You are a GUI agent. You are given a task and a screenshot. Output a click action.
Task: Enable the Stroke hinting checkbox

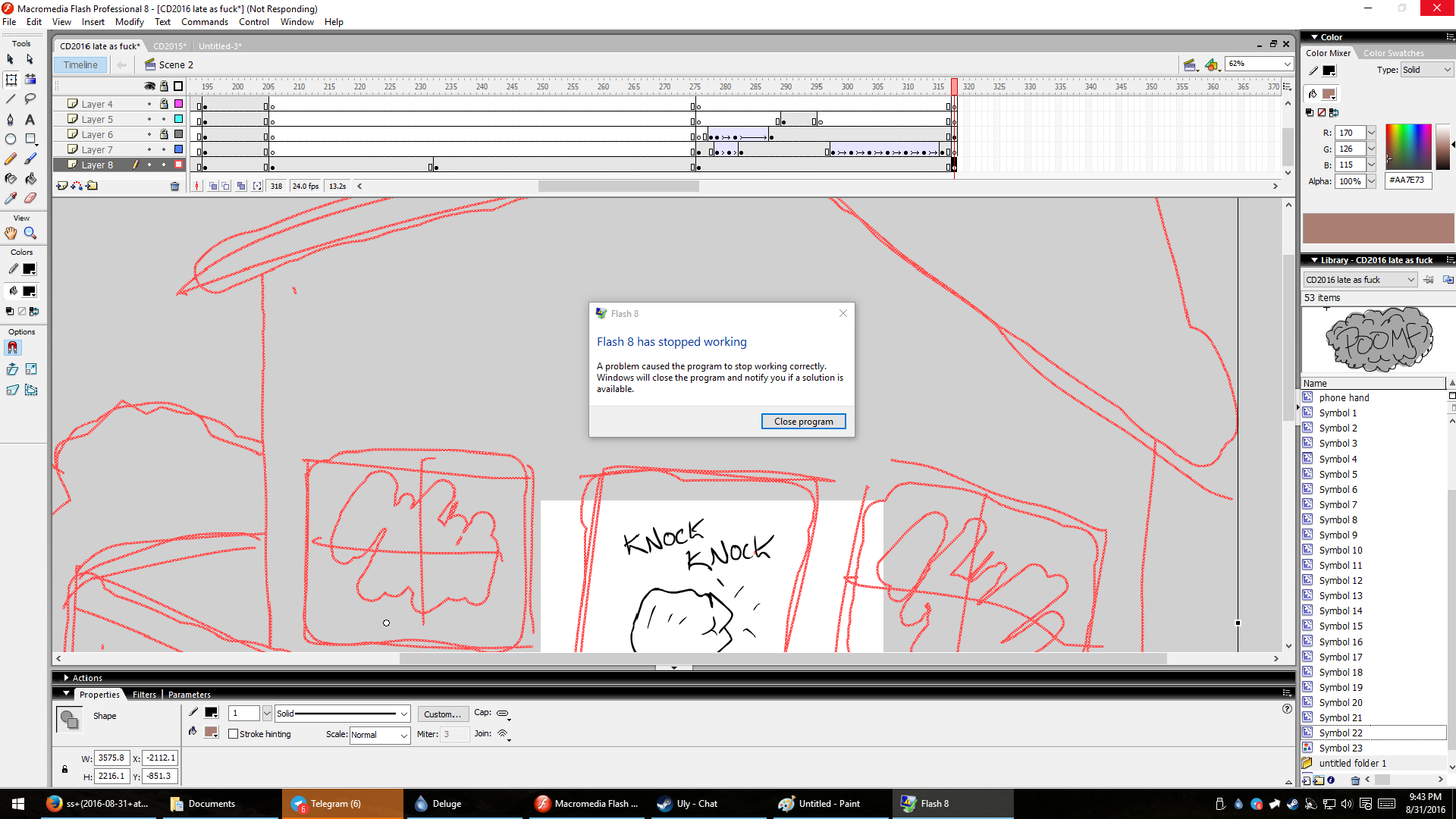234,734
